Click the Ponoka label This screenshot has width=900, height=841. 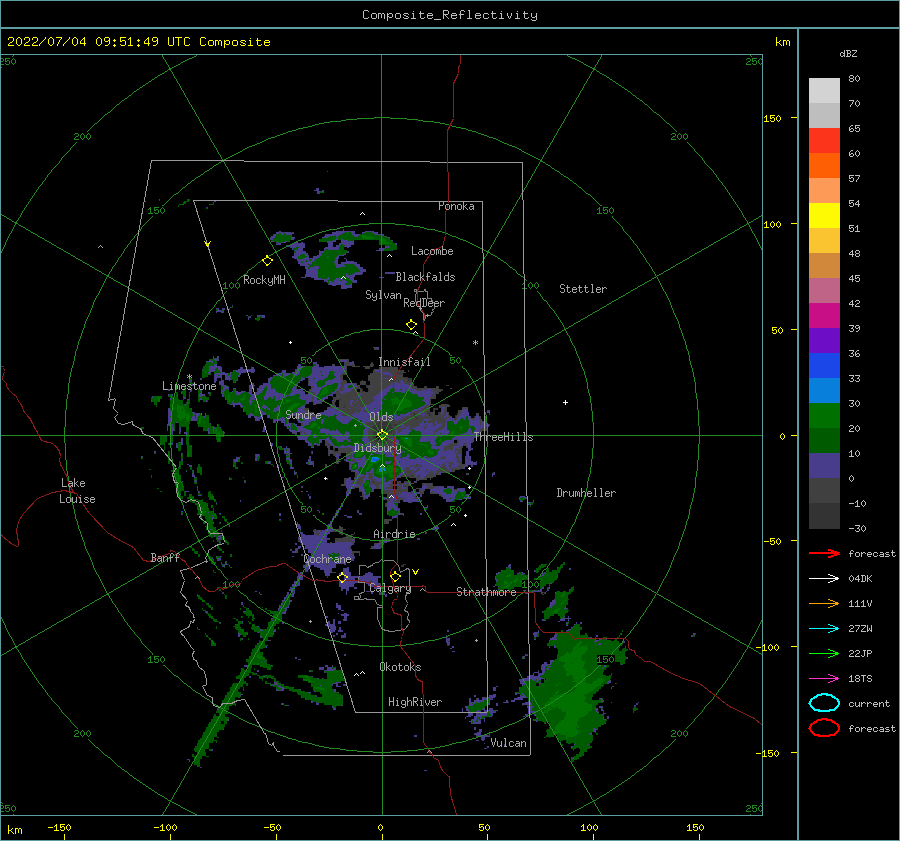click(456, 206)
